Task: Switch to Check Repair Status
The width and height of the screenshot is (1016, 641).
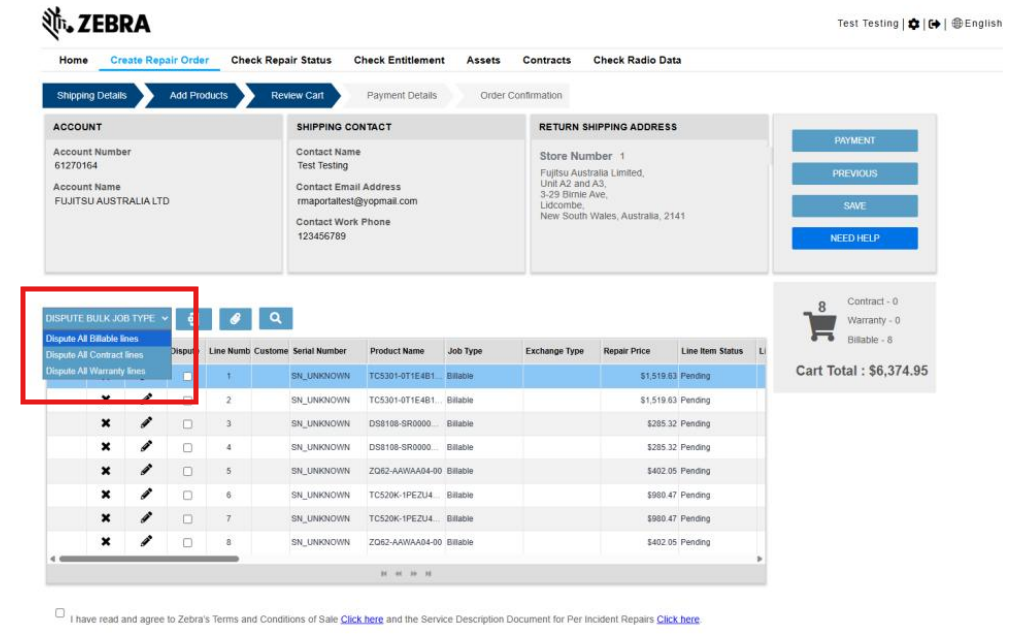Action: point(281,60)
